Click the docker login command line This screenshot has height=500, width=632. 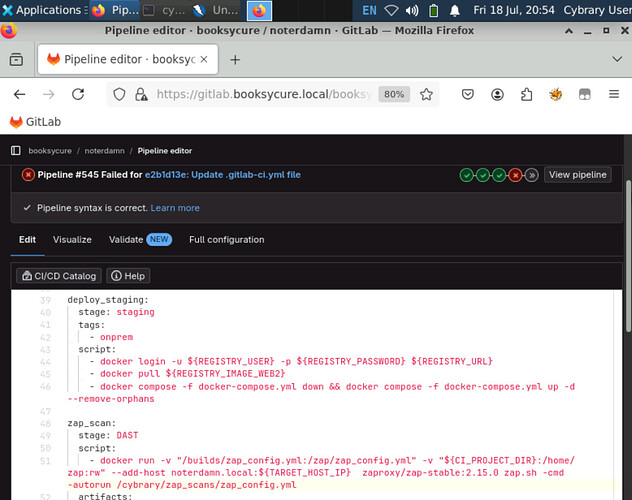(x=291, y=361)
